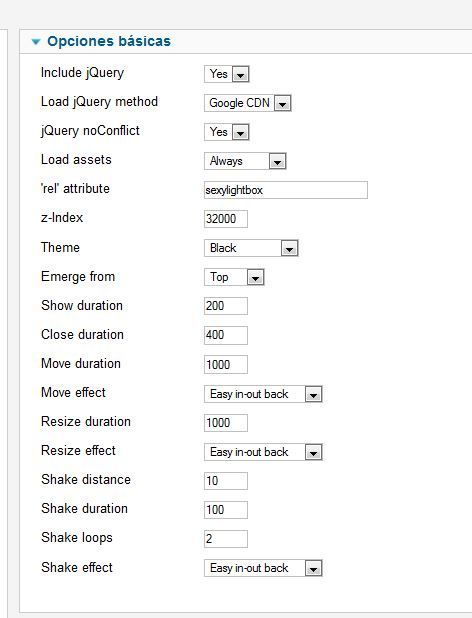472x618 pixels.
Task: Open the jQuery noConflict dropdown
Action: [x=227, y=132]
